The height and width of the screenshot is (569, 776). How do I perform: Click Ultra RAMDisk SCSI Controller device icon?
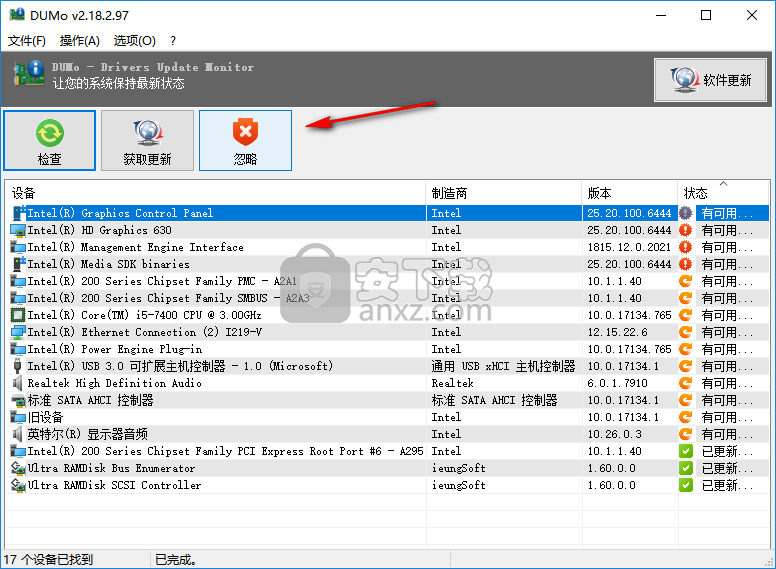[x=18, y=485]
